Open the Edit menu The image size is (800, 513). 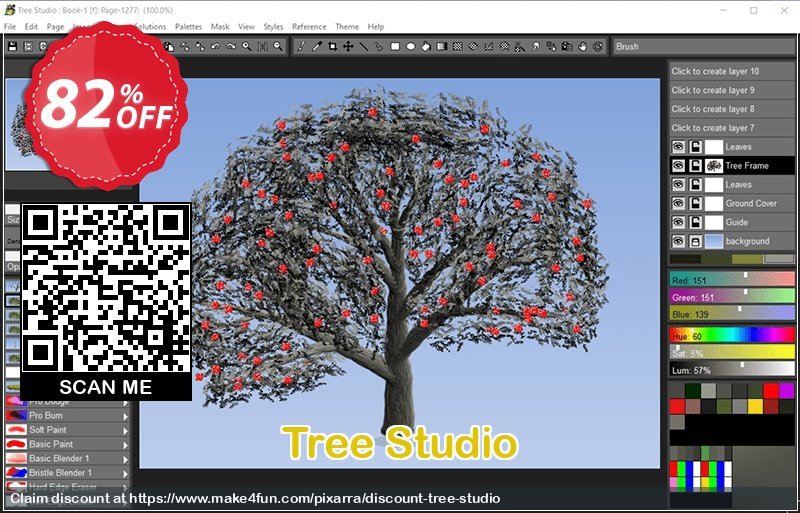click(x=31, y=27)
